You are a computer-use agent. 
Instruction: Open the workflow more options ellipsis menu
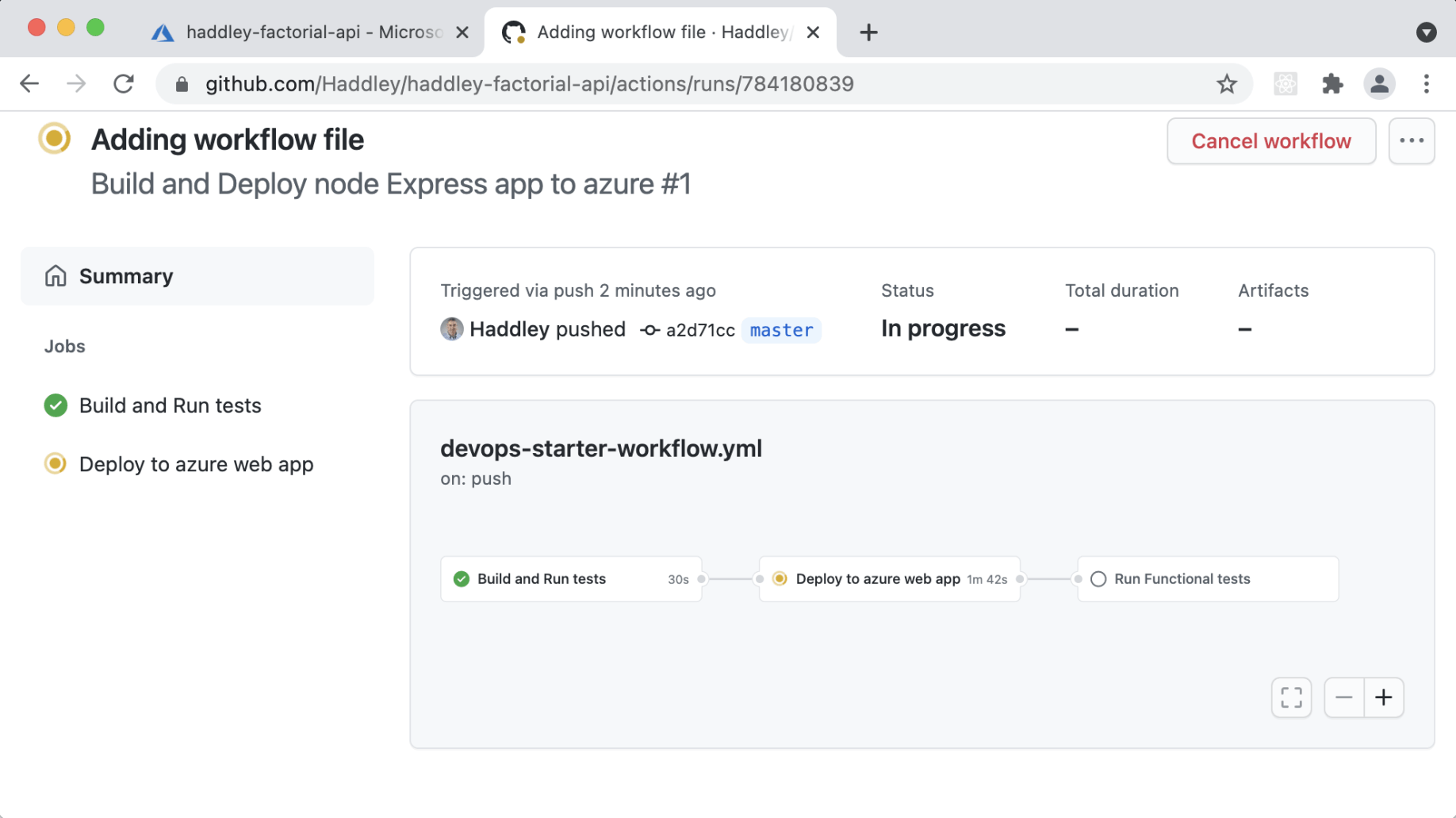click(1411, 141)
